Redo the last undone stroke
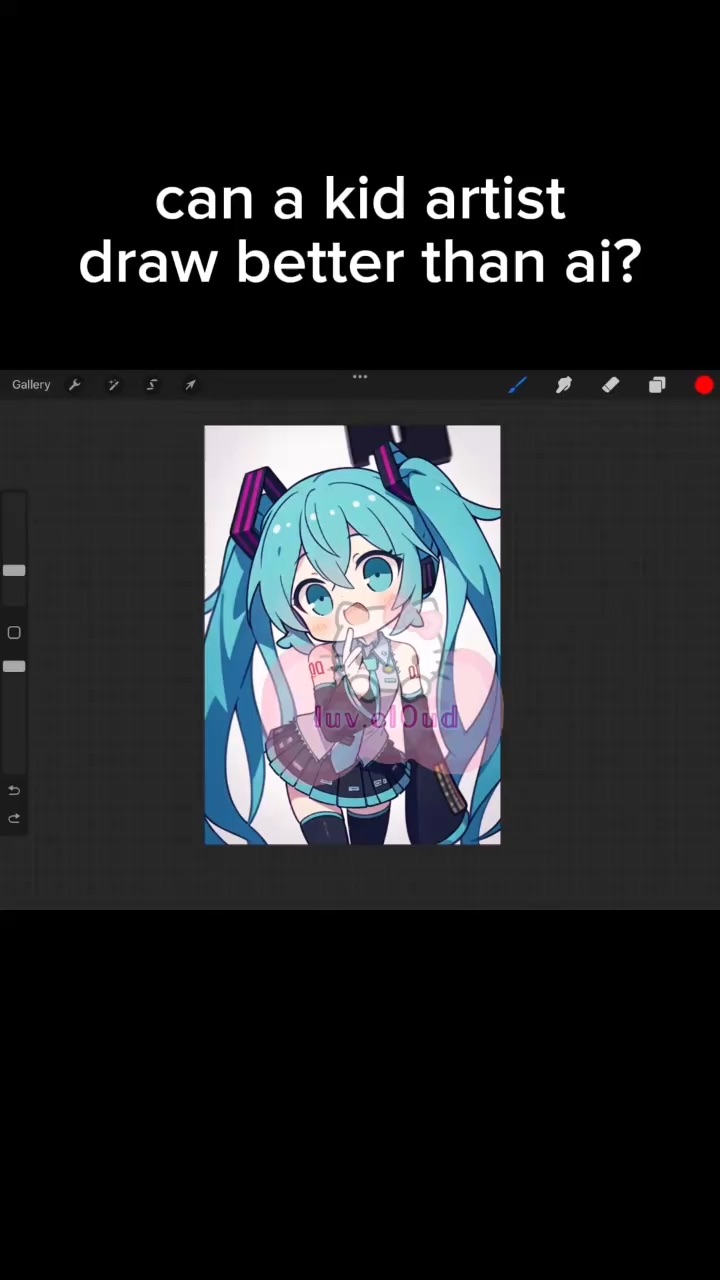The height and width of the screenshot is (1280, 720). click(x=14, y=818)
